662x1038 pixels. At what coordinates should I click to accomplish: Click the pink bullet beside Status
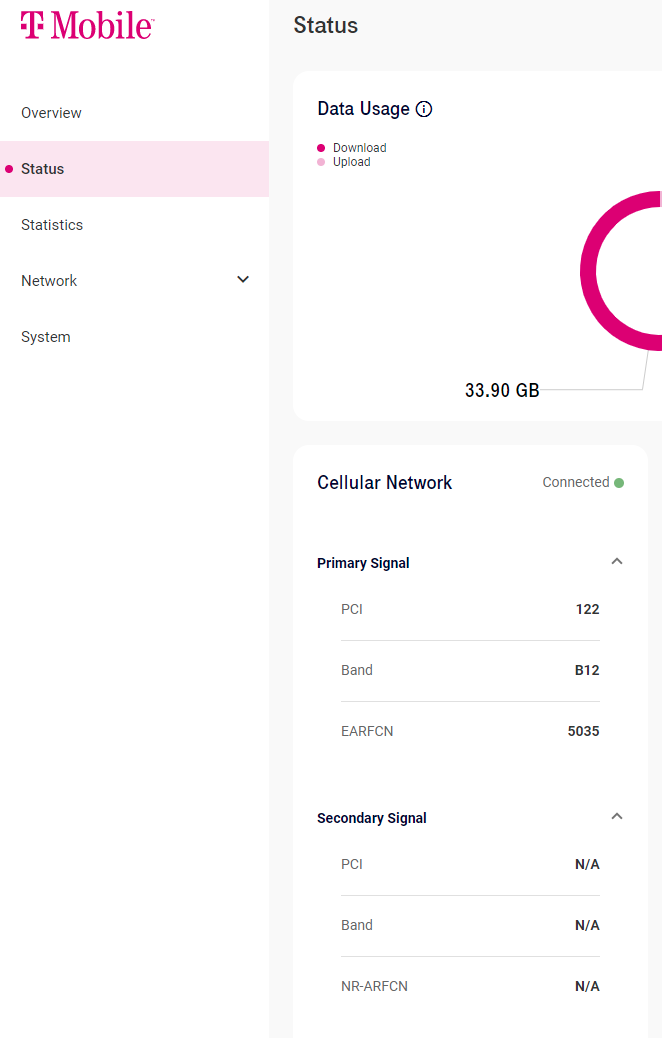click(x=9, y=169)
